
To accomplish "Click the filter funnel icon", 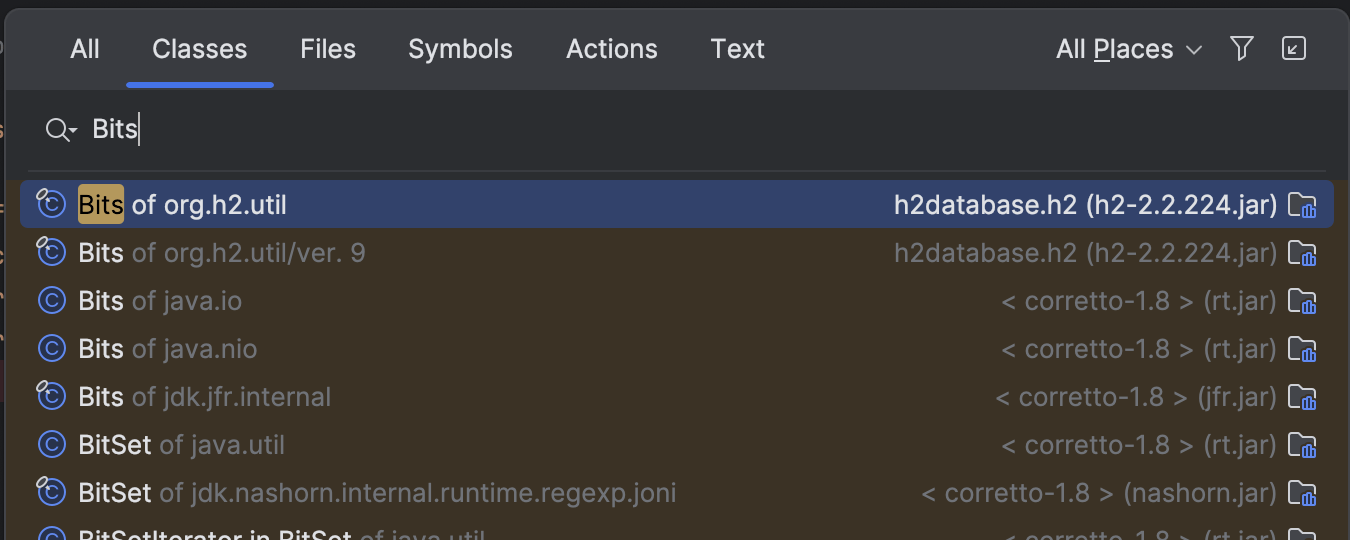I will 1241,49.
